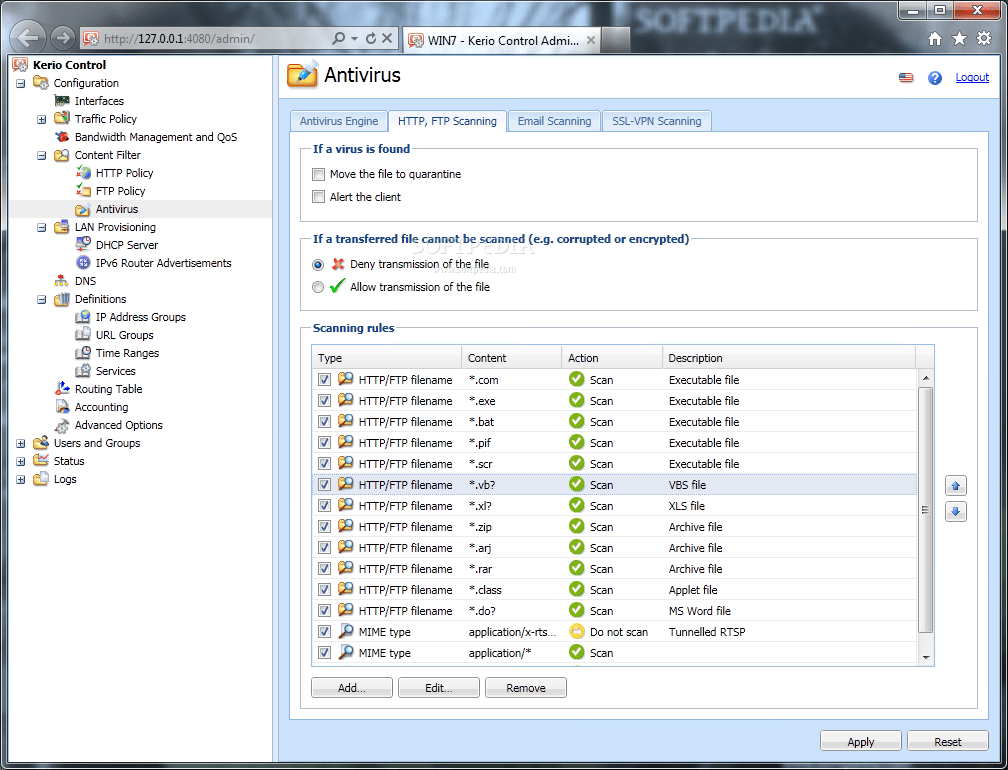Expand the Traffic Policy node
The width and height of the screenshot is (1008, 770).
42,119
